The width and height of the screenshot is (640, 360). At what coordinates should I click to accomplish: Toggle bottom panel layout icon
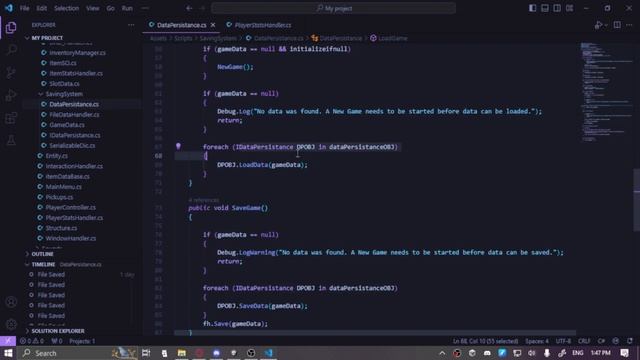(x=545, y=8)
